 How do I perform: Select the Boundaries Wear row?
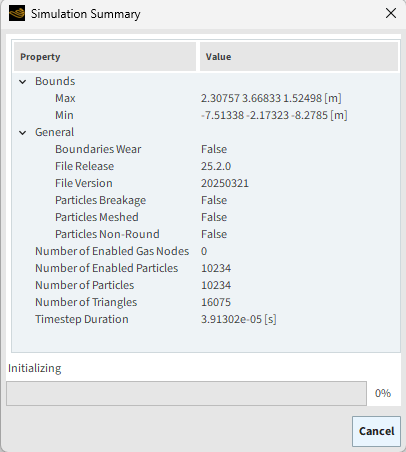(206, 149)
